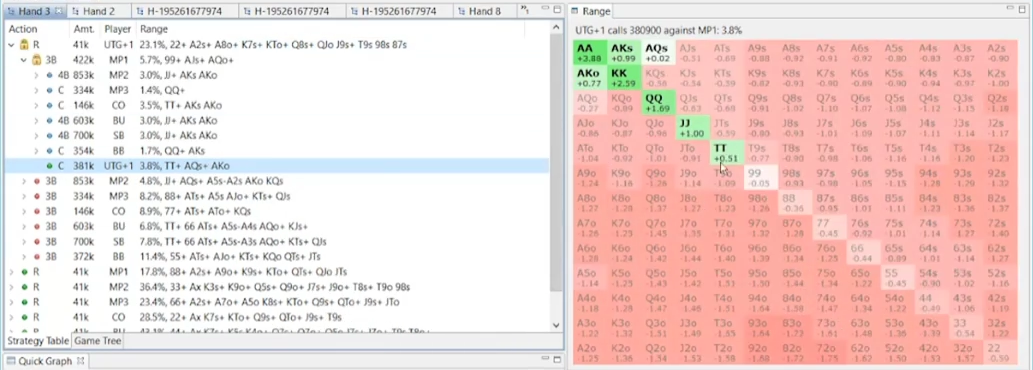Select the QQ +1.69 cell in the range grid
The image size is (1033, 370).
point(659,103)
